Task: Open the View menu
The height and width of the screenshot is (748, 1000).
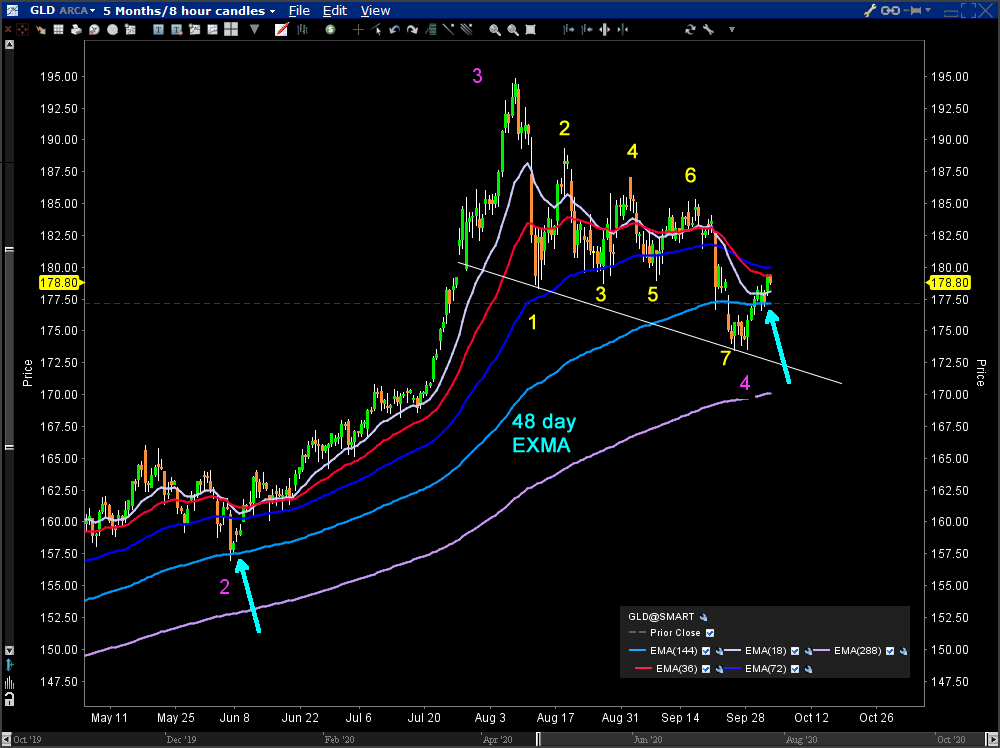Action: [375, 11]
